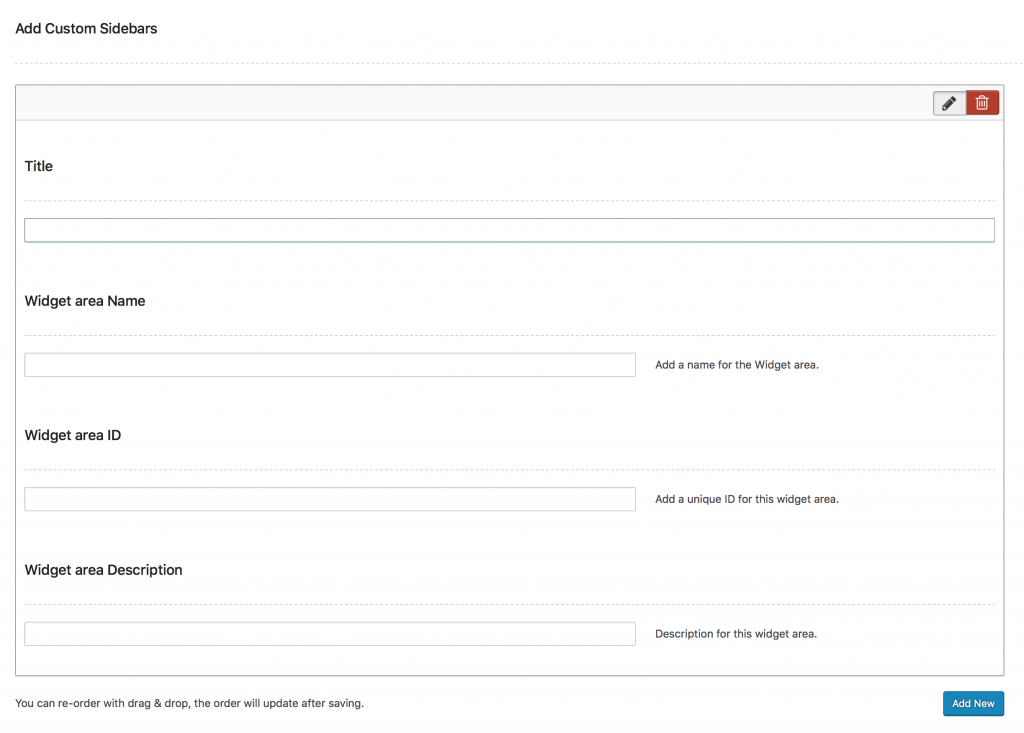Click the Add Custom Sidebars heading

tap(86, 28)
